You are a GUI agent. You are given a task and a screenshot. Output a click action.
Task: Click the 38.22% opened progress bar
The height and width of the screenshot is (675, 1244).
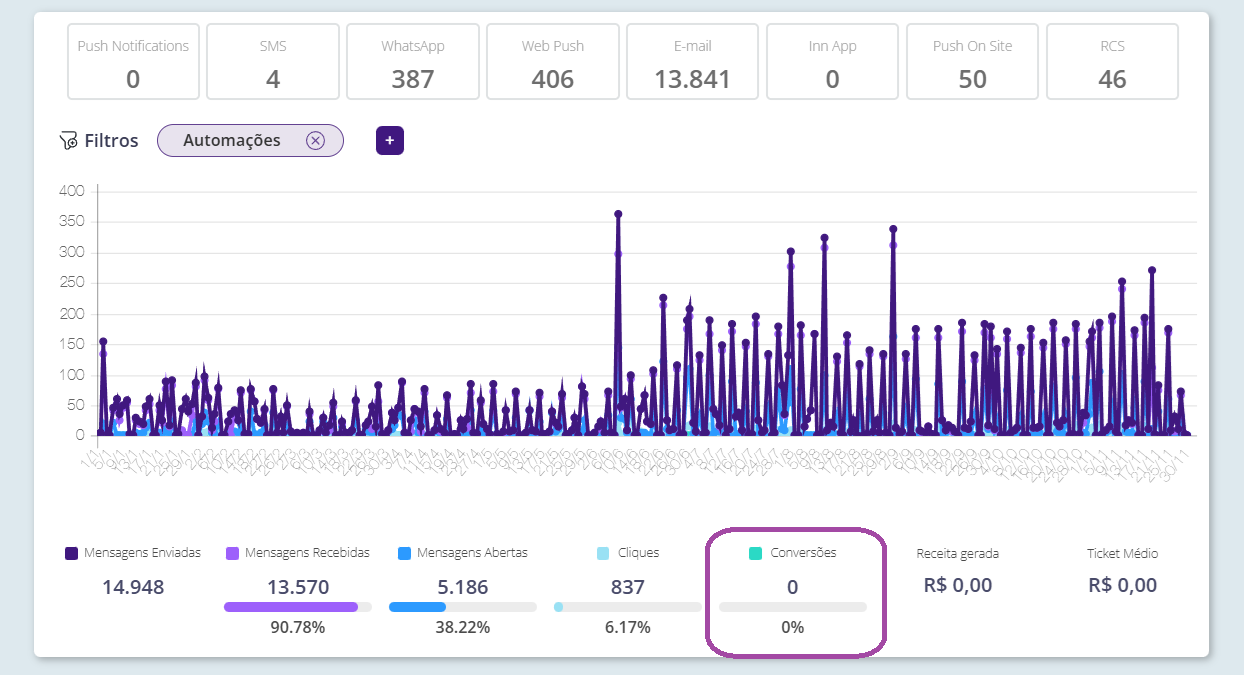pyautogui.click(x=462, y=607)
